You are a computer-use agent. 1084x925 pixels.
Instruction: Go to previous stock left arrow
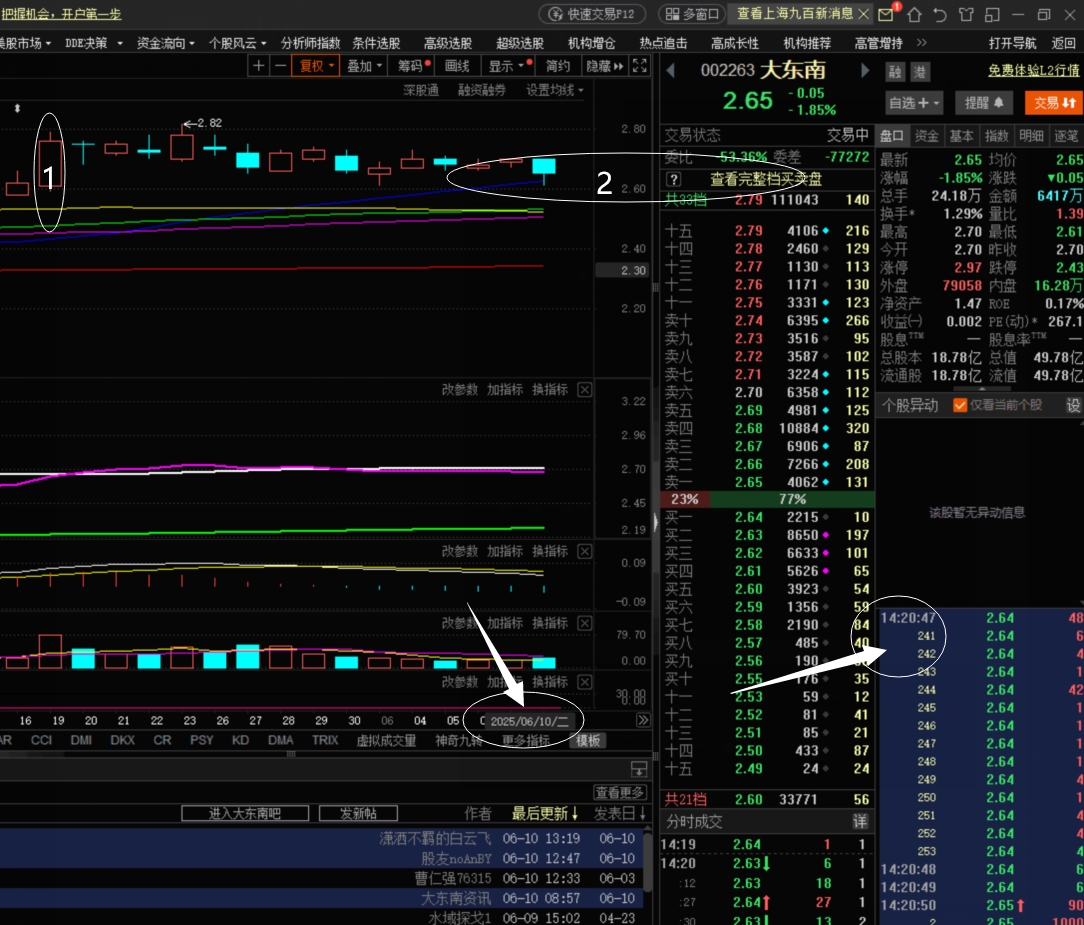[x=670, y=70]
